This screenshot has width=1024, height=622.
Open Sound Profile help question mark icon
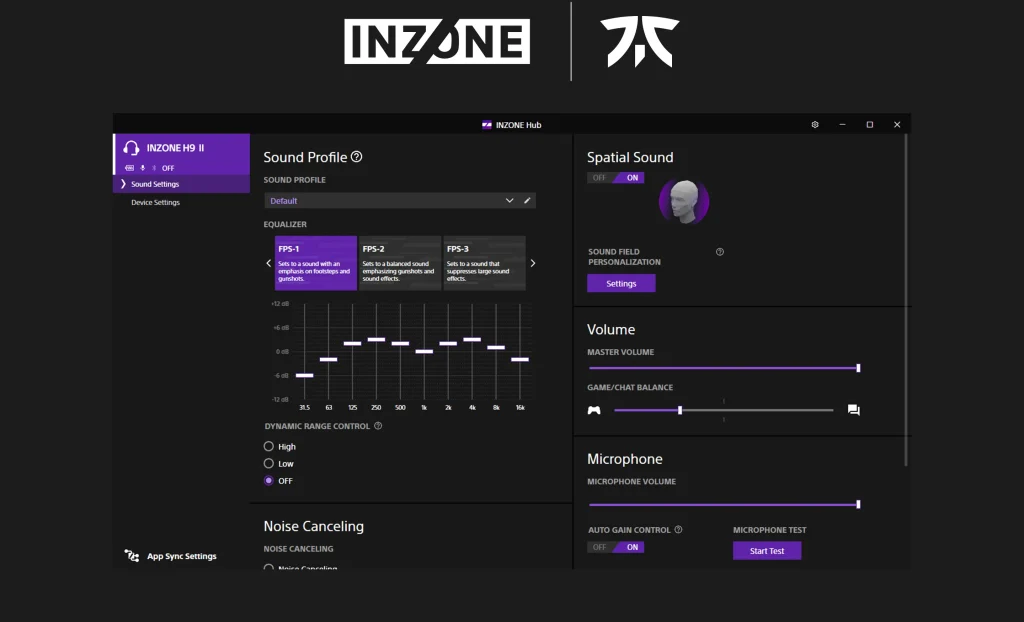coord(357,157)
